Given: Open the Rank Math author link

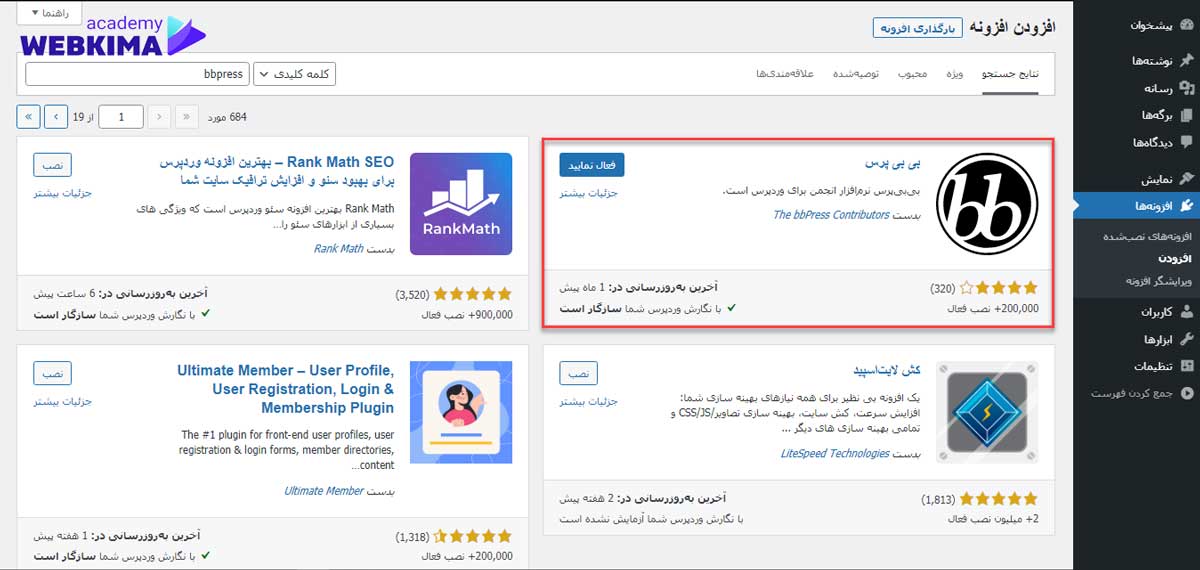Looking at the screenshot, I should [339, 249].
